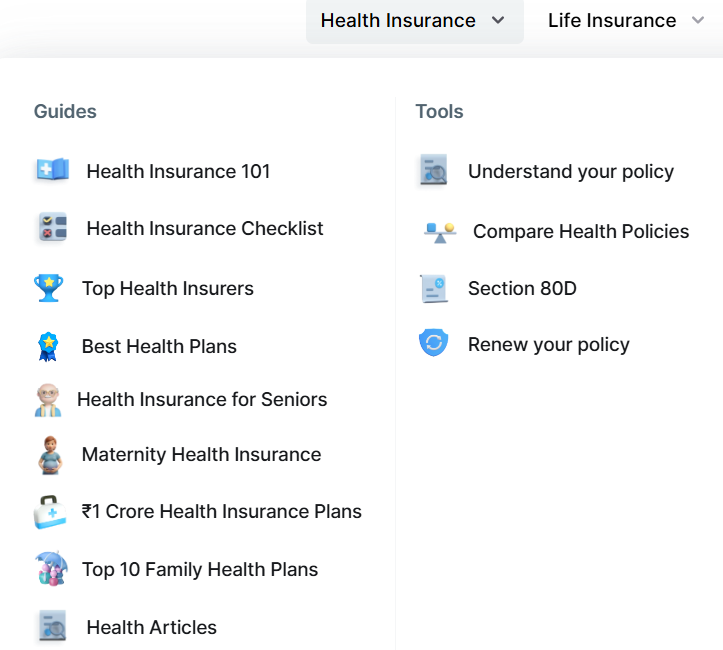The image size is (723, 650).
Task: Open Top 10 Family Health Plans
Action: (200, 569)
